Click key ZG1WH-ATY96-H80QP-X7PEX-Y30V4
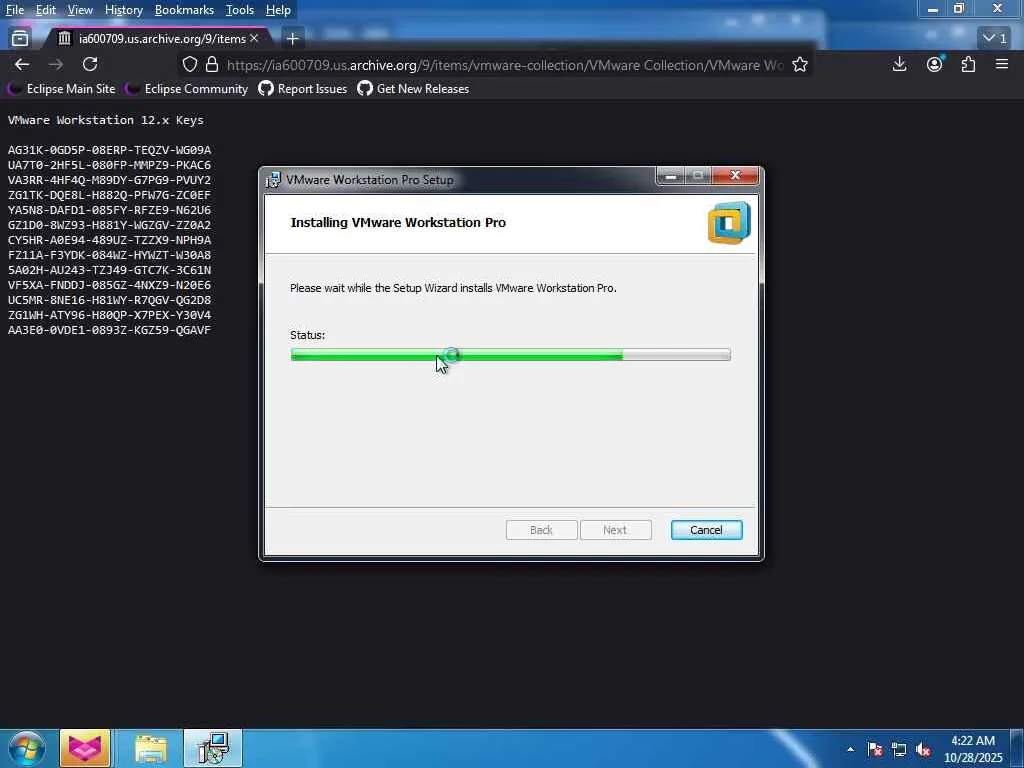 click(109, 315)
